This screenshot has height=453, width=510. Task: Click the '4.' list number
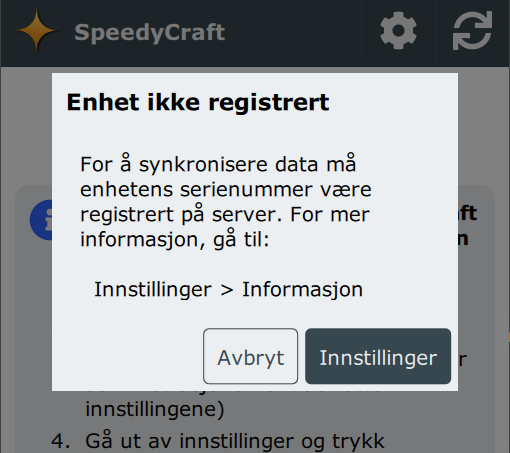point(61,441)
